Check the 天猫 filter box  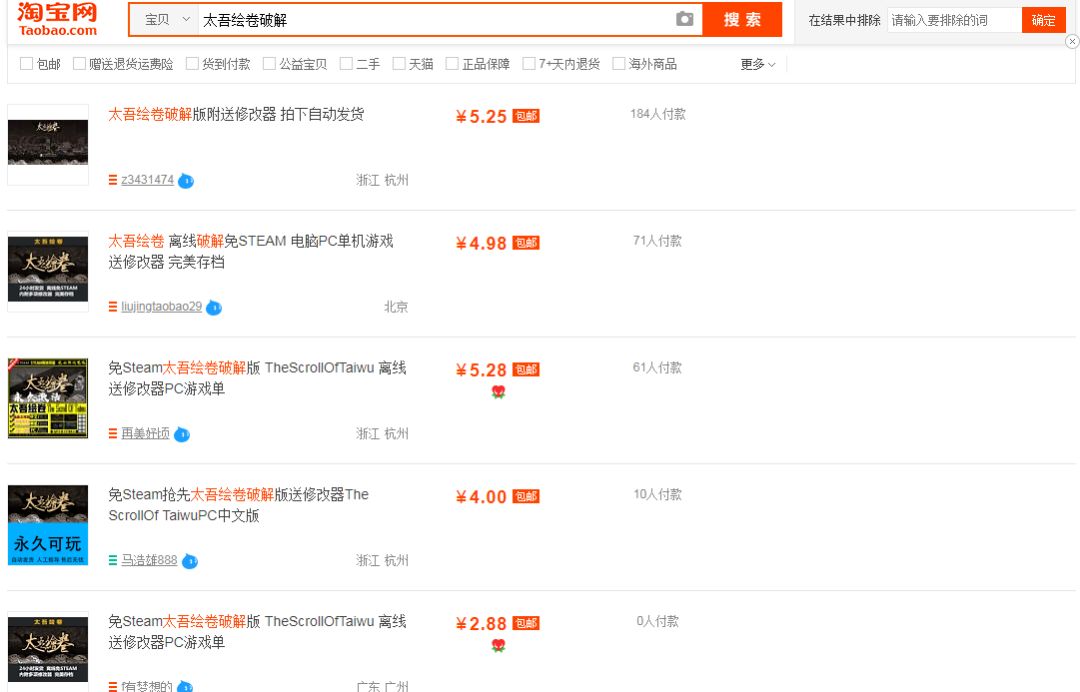(x=399, y=63)
